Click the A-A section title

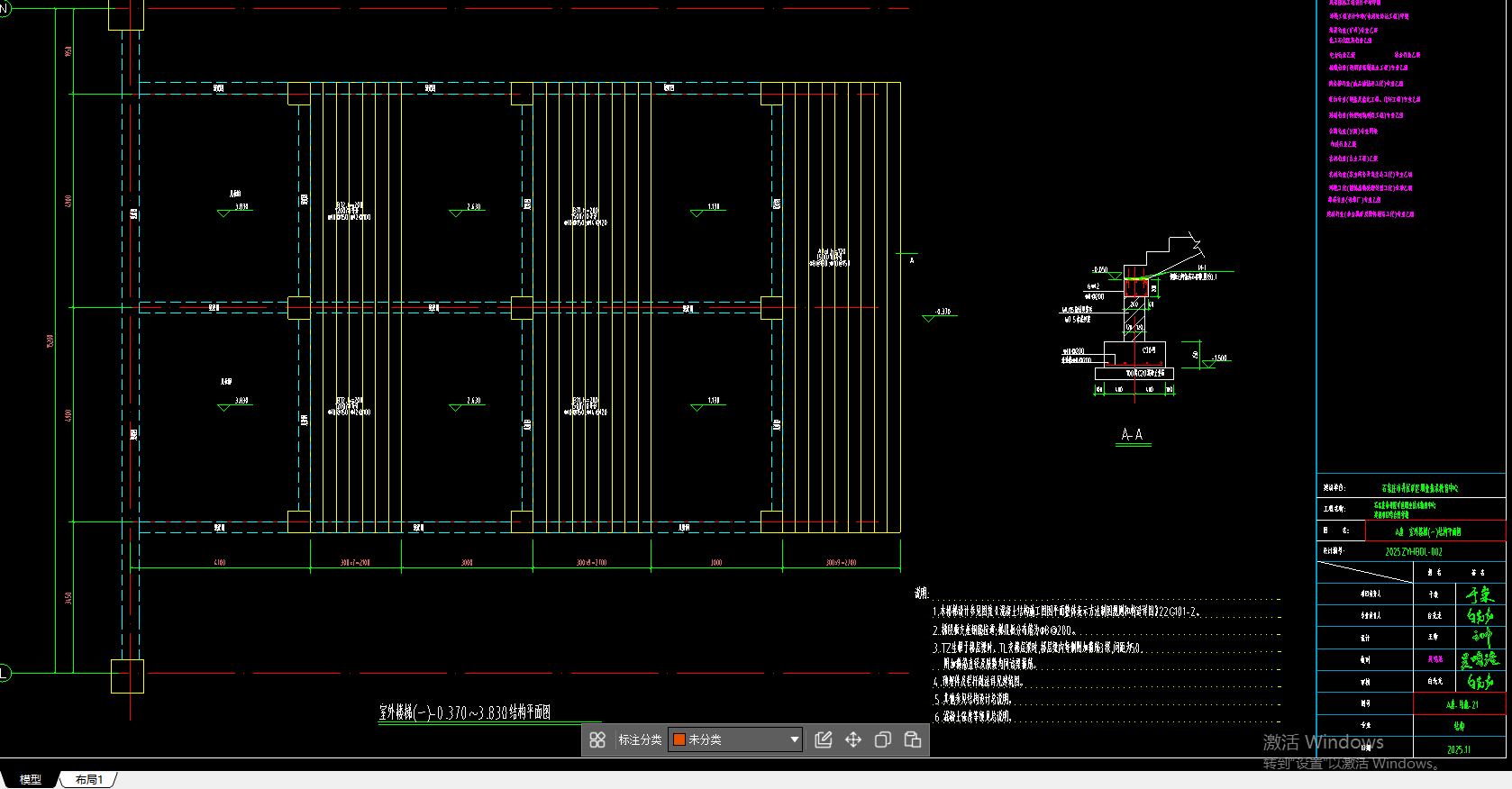click(1132, 435)
